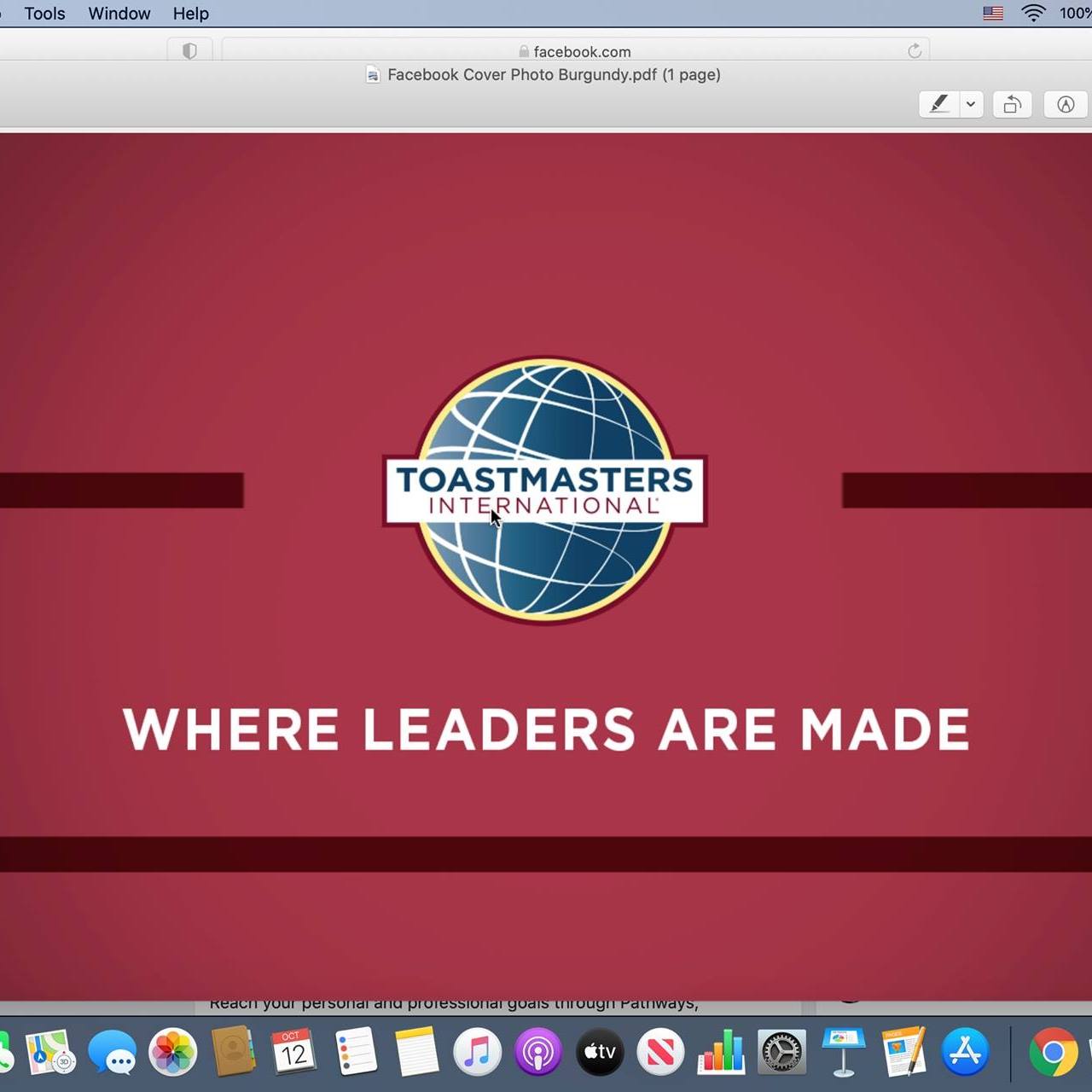The image size is (1092, 1092).
Task: Click the WHERE LEADERS ARE MADE text
Action: (546, 729)
